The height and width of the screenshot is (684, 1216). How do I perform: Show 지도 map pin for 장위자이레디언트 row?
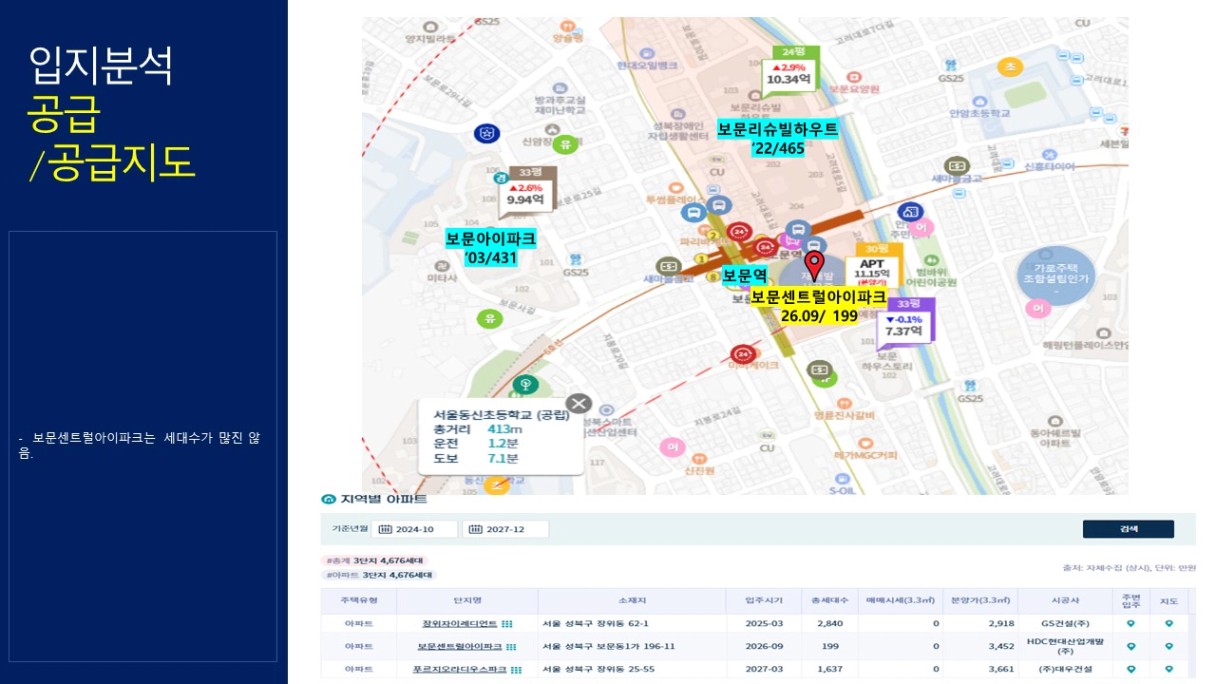1169,623
